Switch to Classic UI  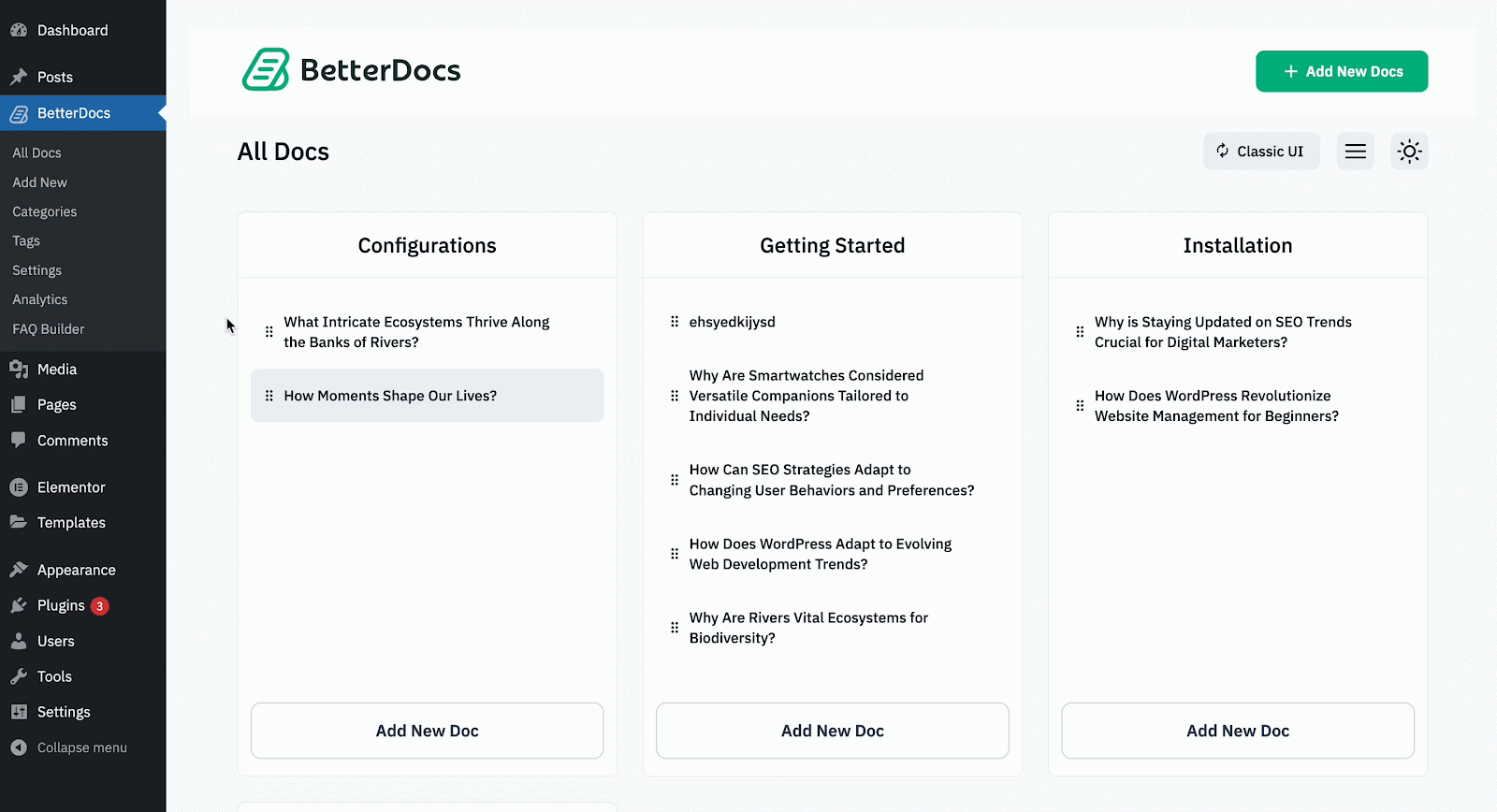pyautogui.click(x=1261, y=152)
